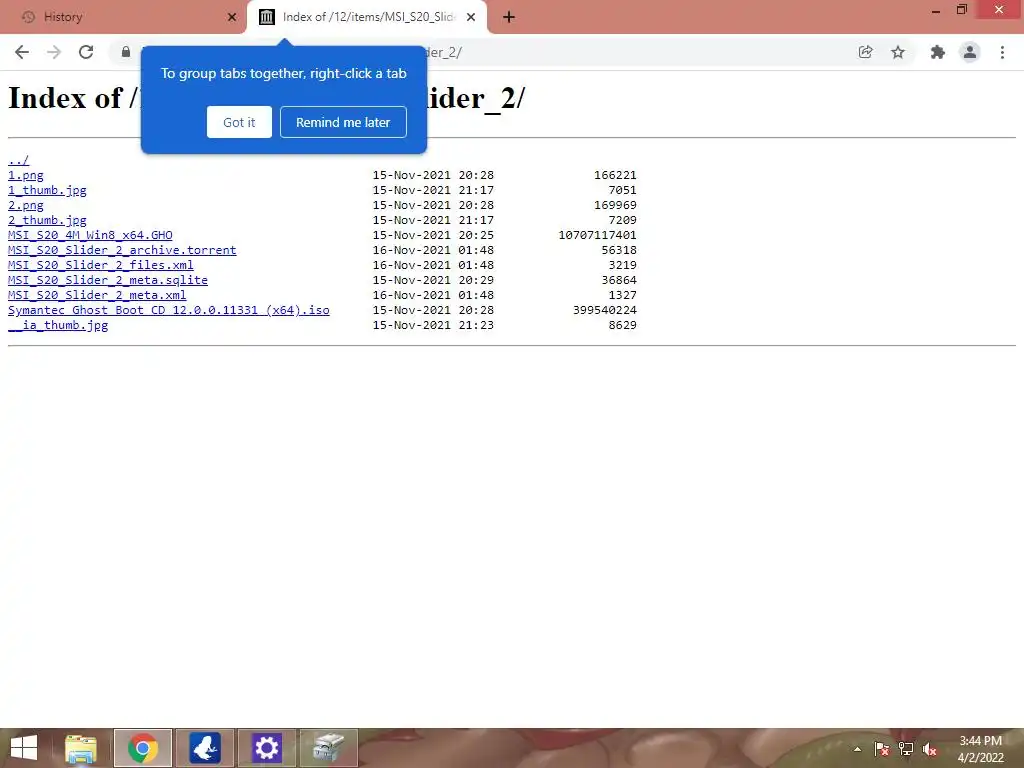Screen dimensions: 1024x768
Task: Restore down the Chrome window
Action: [962, 10]
